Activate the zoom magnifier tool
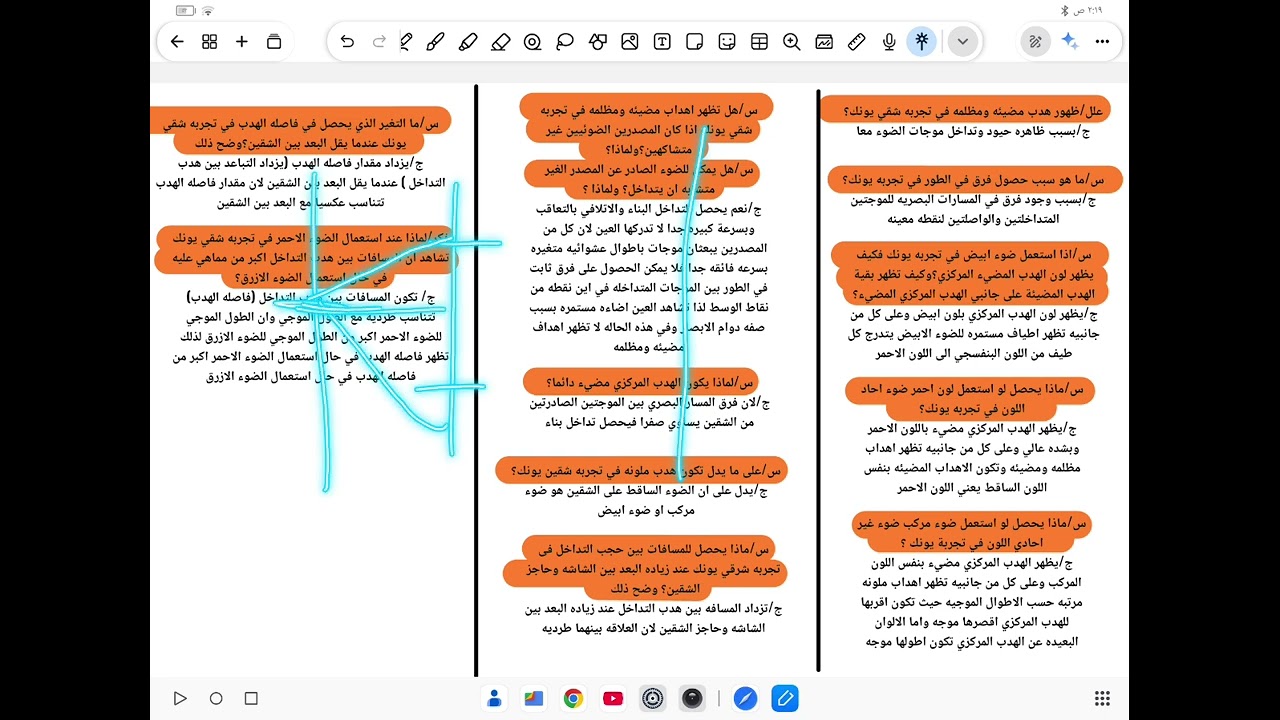This screenshot has width=1280, height=720. pos(792,42)
